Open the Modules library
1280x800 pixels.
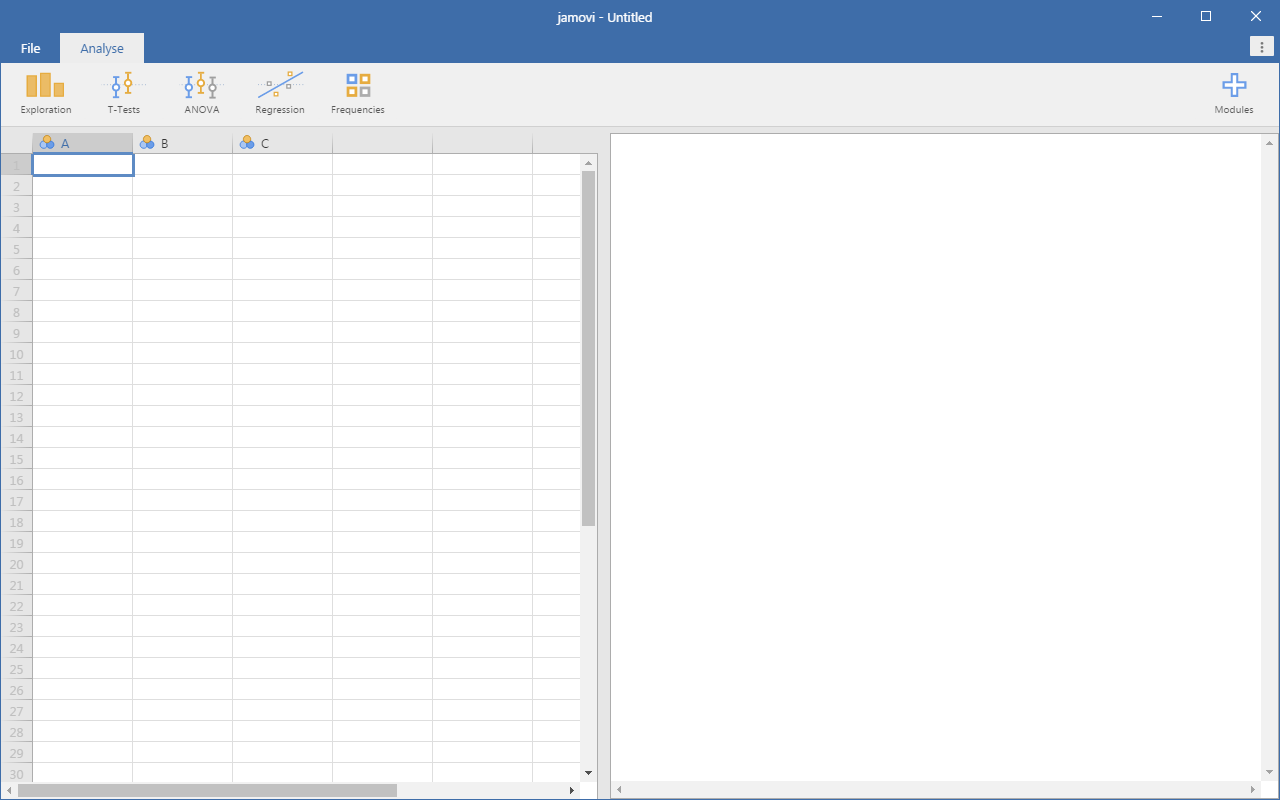tap(1234, 91)
